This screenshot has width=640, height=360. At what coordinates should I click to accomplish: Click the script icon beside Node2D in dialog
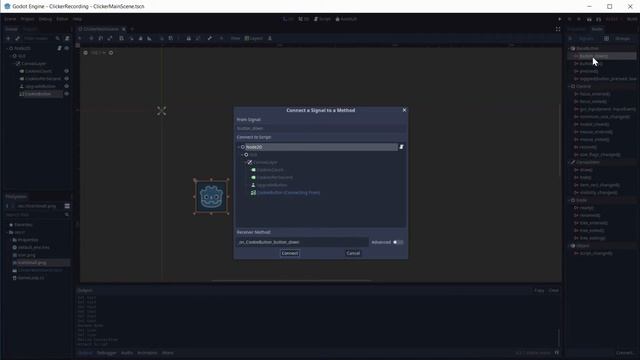[x=401, y=147]
